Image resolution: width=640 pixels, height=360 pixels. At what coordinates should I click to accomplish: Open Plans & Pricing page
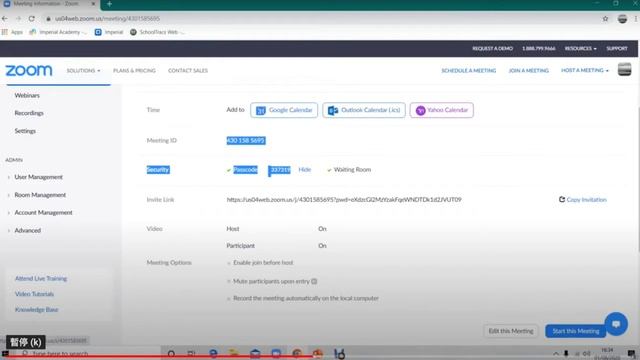[x=134, y=71]
